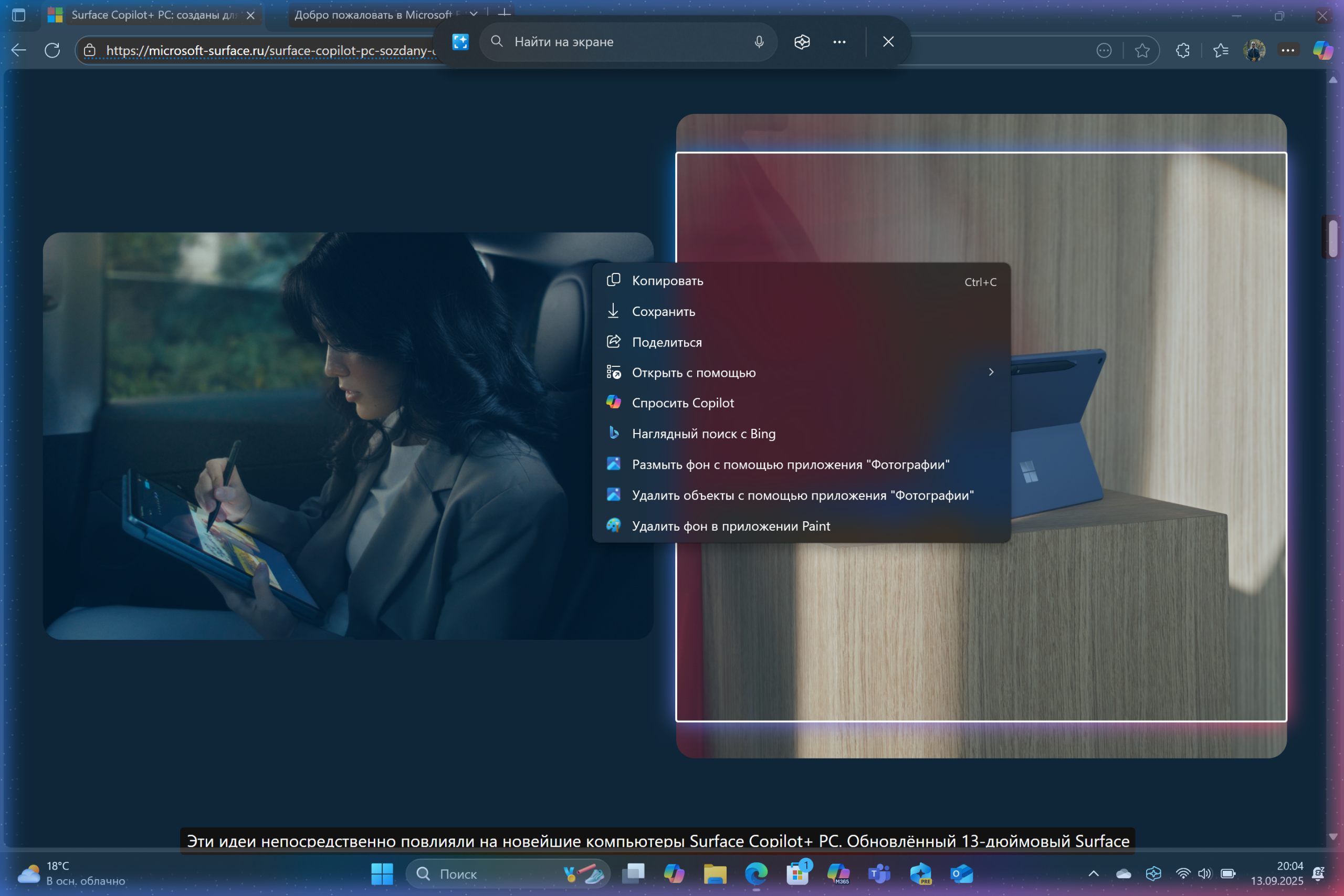1344x896 pixels.
Task: Click scrollbar down arrow
Action: [x=1333, y=837]
